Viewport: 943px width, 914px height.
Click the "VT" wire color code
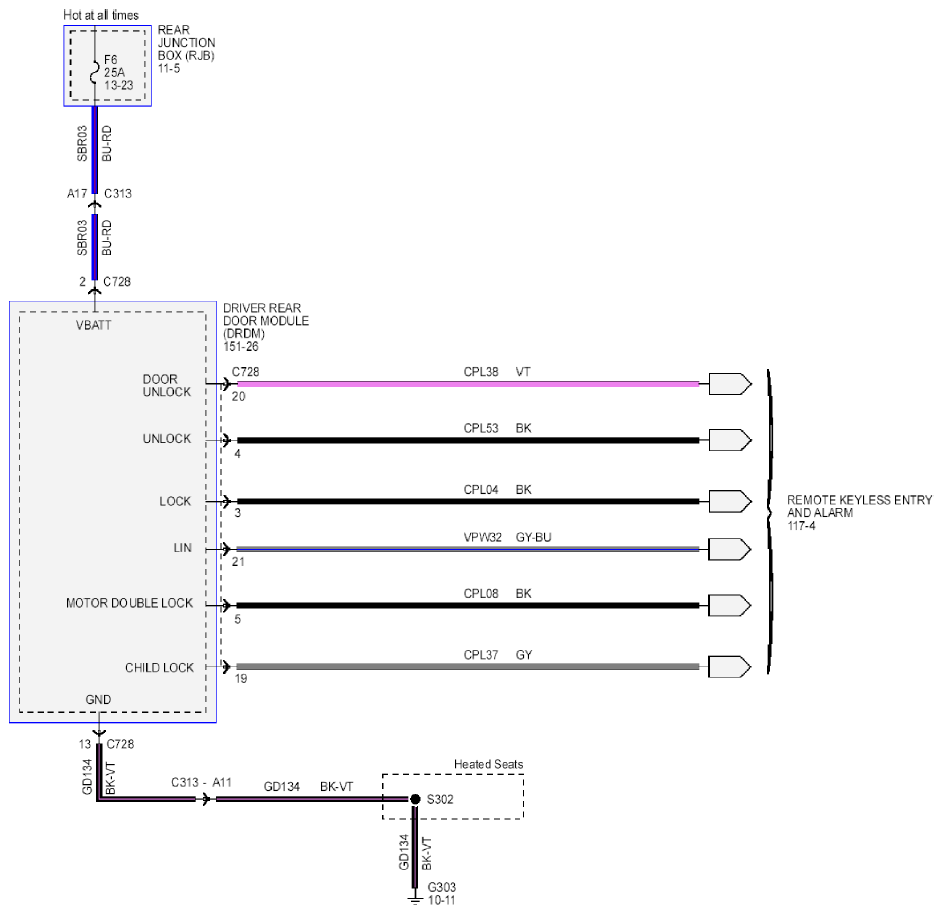[523, 372]
